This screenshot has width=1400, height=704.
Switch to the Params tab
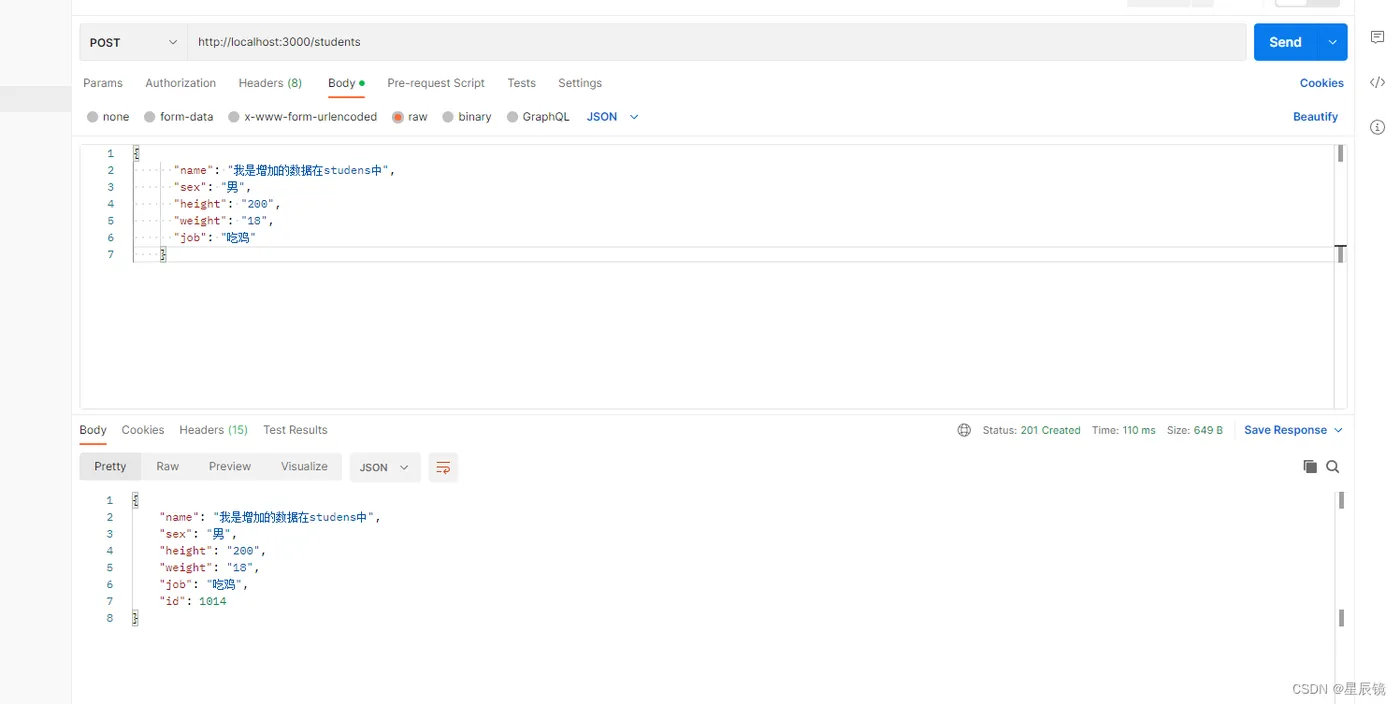click(x=103, y=83)
